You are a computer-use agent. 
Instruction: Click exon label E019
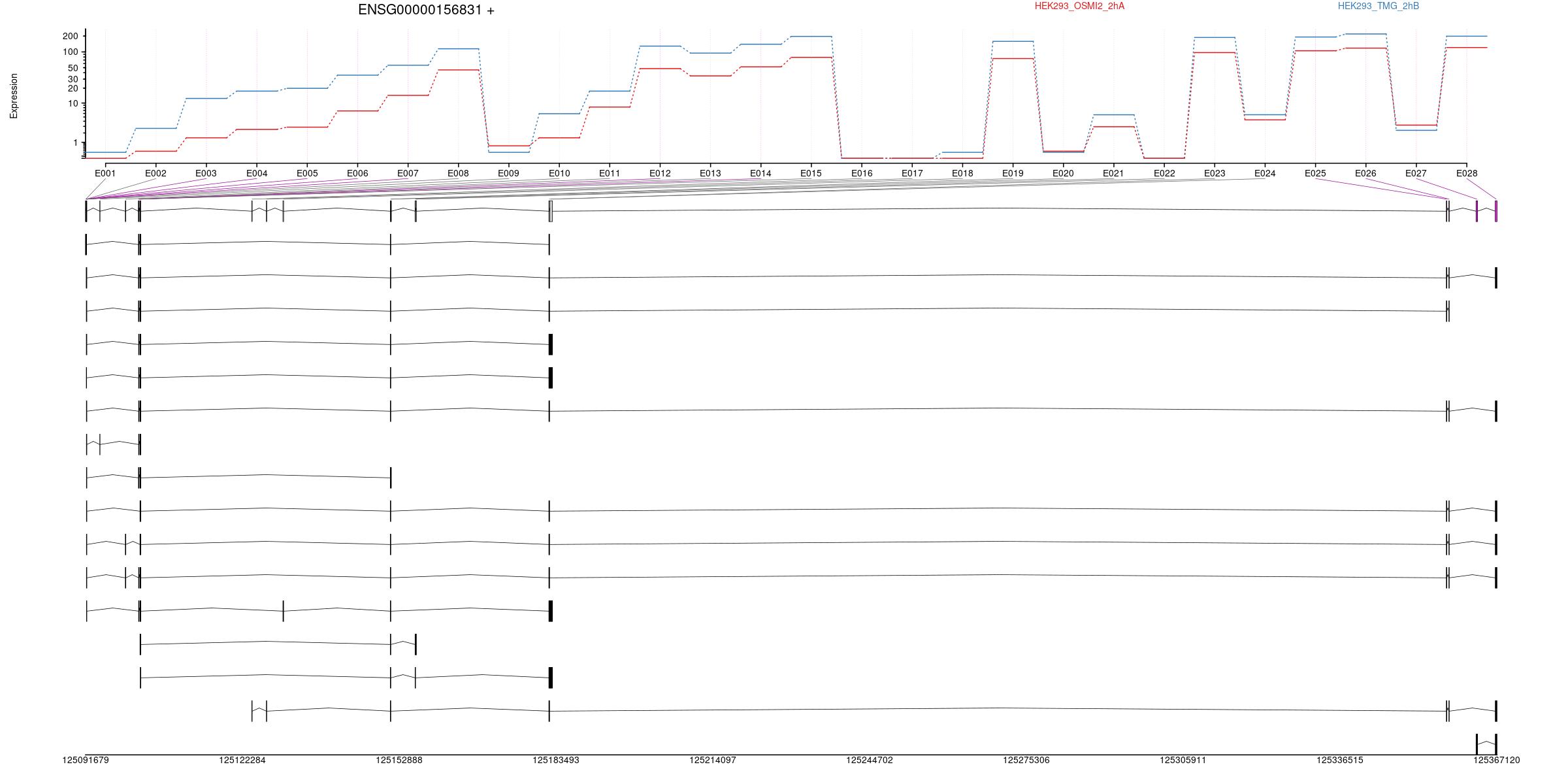(1013, 173)
